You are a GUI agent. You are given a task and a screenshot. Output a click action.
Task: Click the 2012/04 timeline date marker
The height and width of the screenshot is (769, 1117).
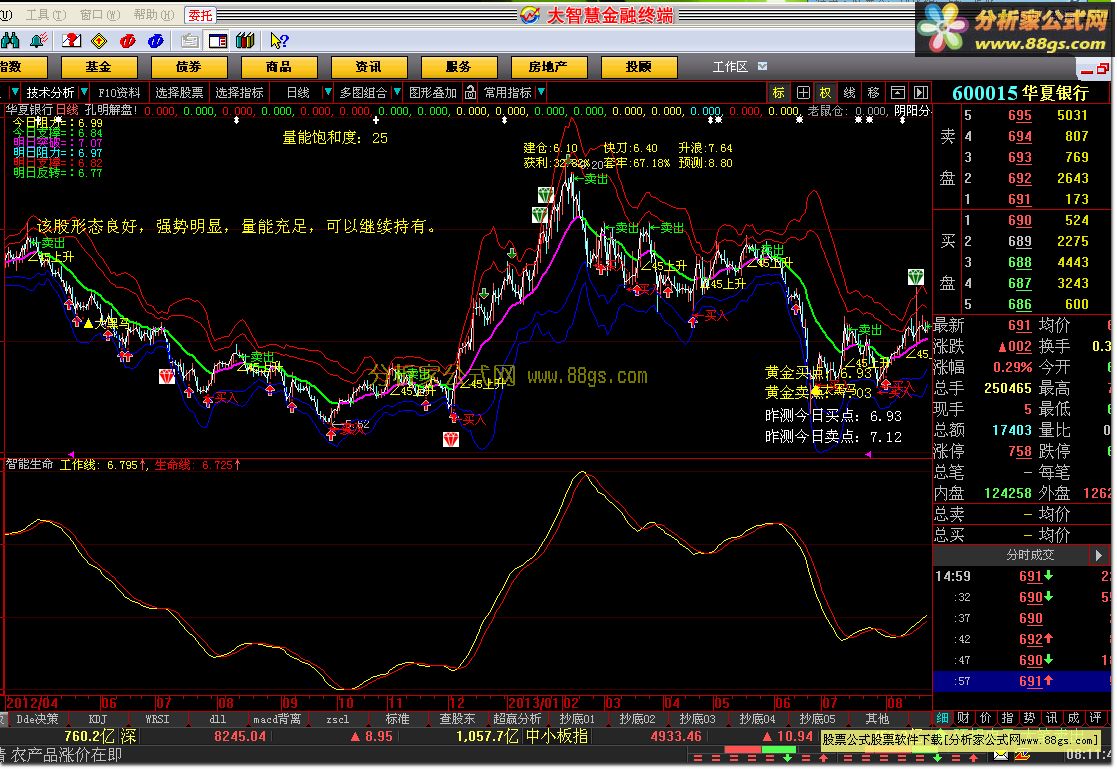click(x=32, y=703)
